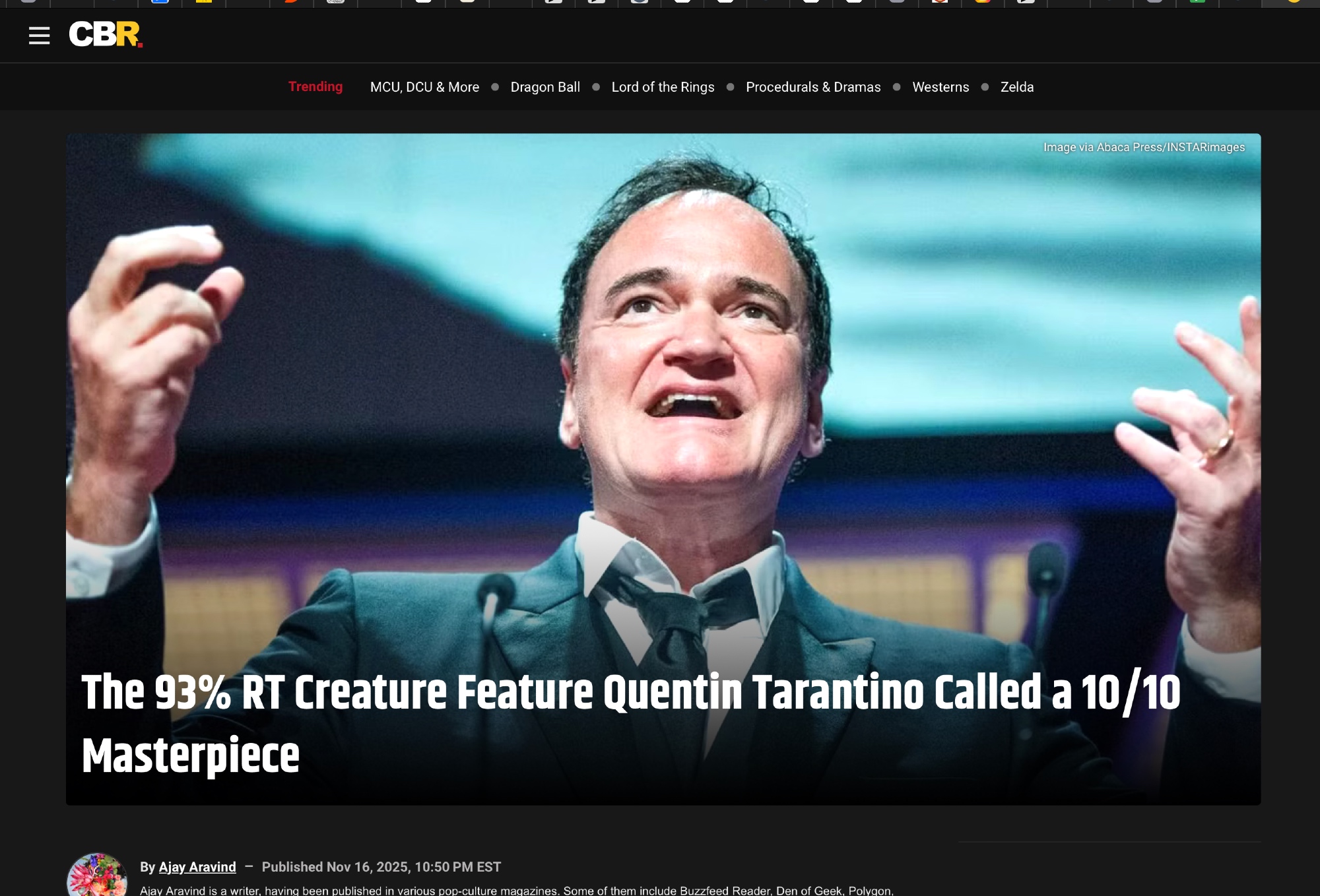Select Procedurals & Dramas in the trending bar

coord(813,87)
